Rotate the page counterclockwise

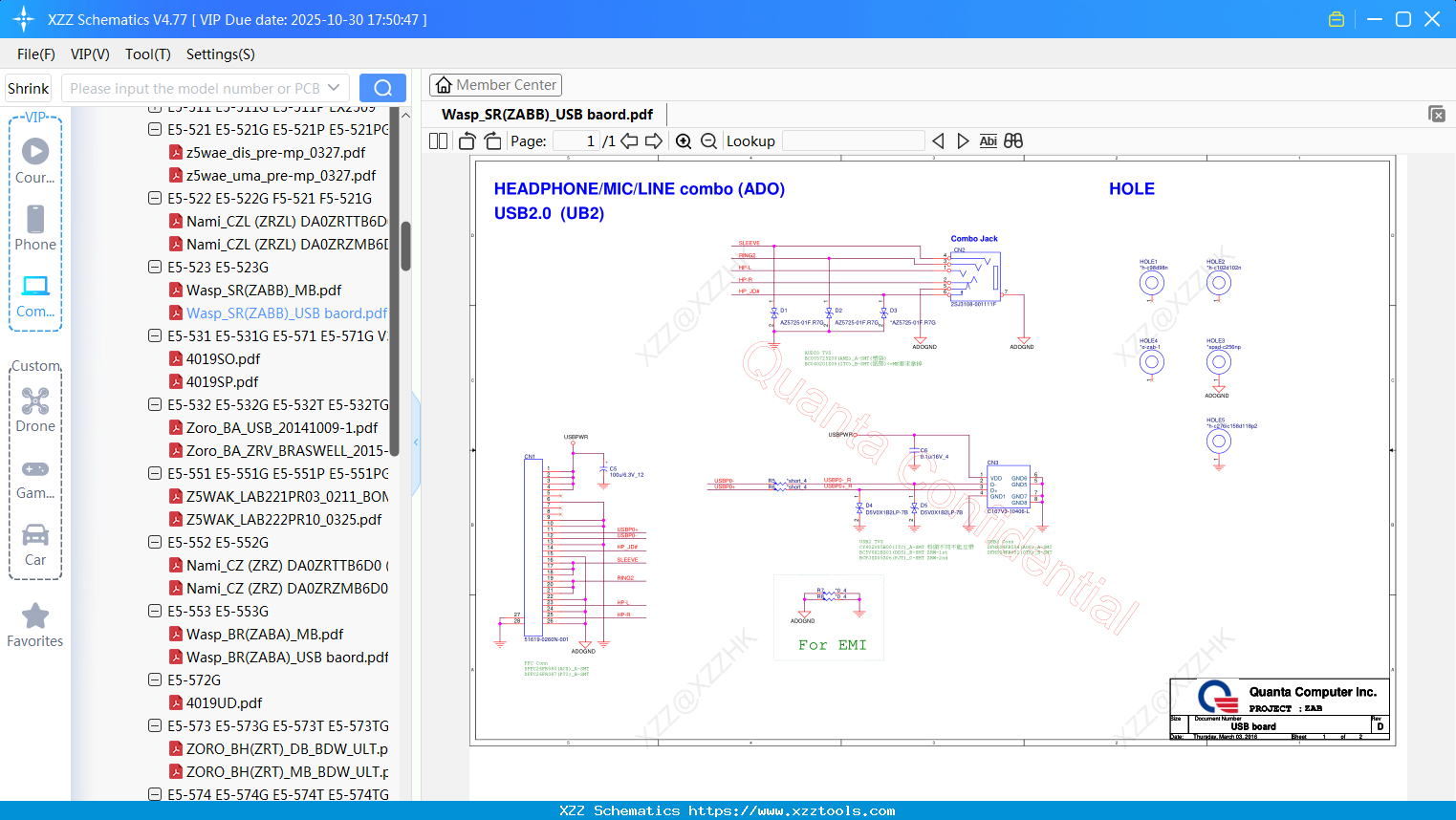[467, 141]
